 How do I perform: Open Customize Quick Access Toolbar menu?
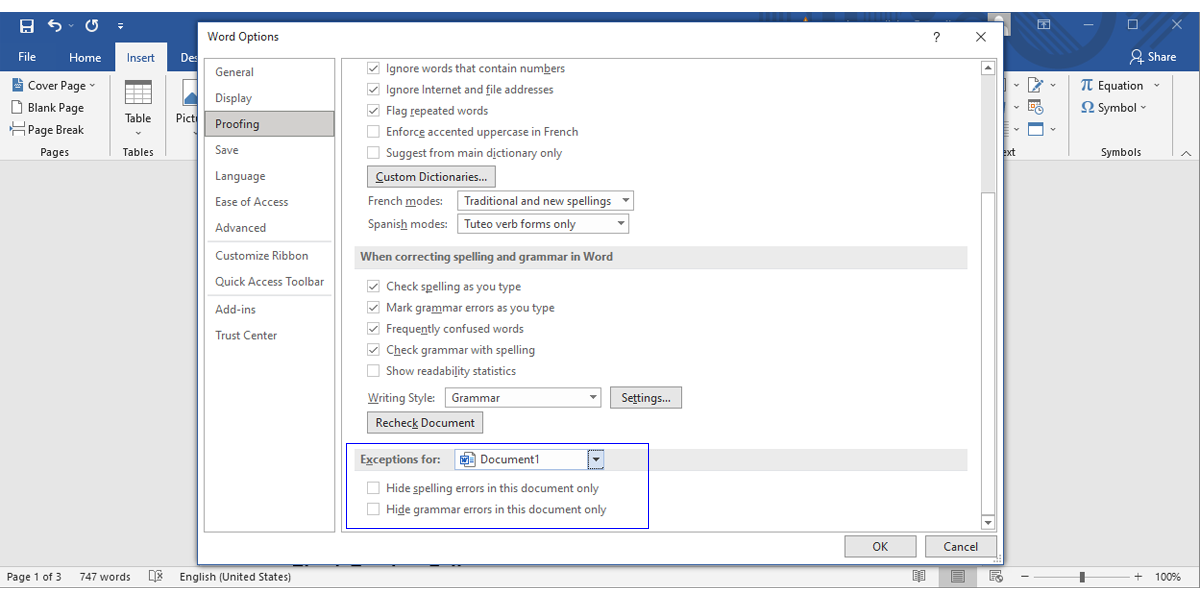pyautogui.click(x=121, y=26)
